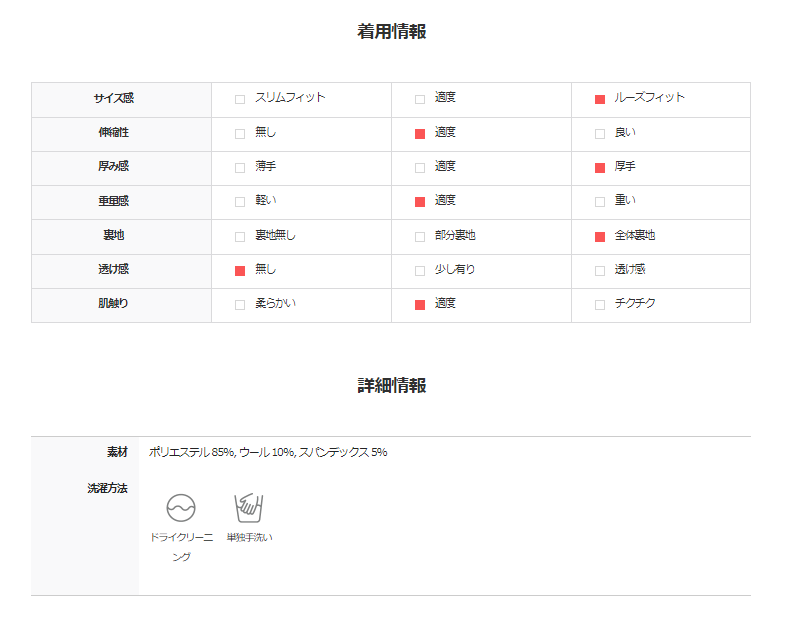Click the 全体裏地 label text

coord(635,235)
